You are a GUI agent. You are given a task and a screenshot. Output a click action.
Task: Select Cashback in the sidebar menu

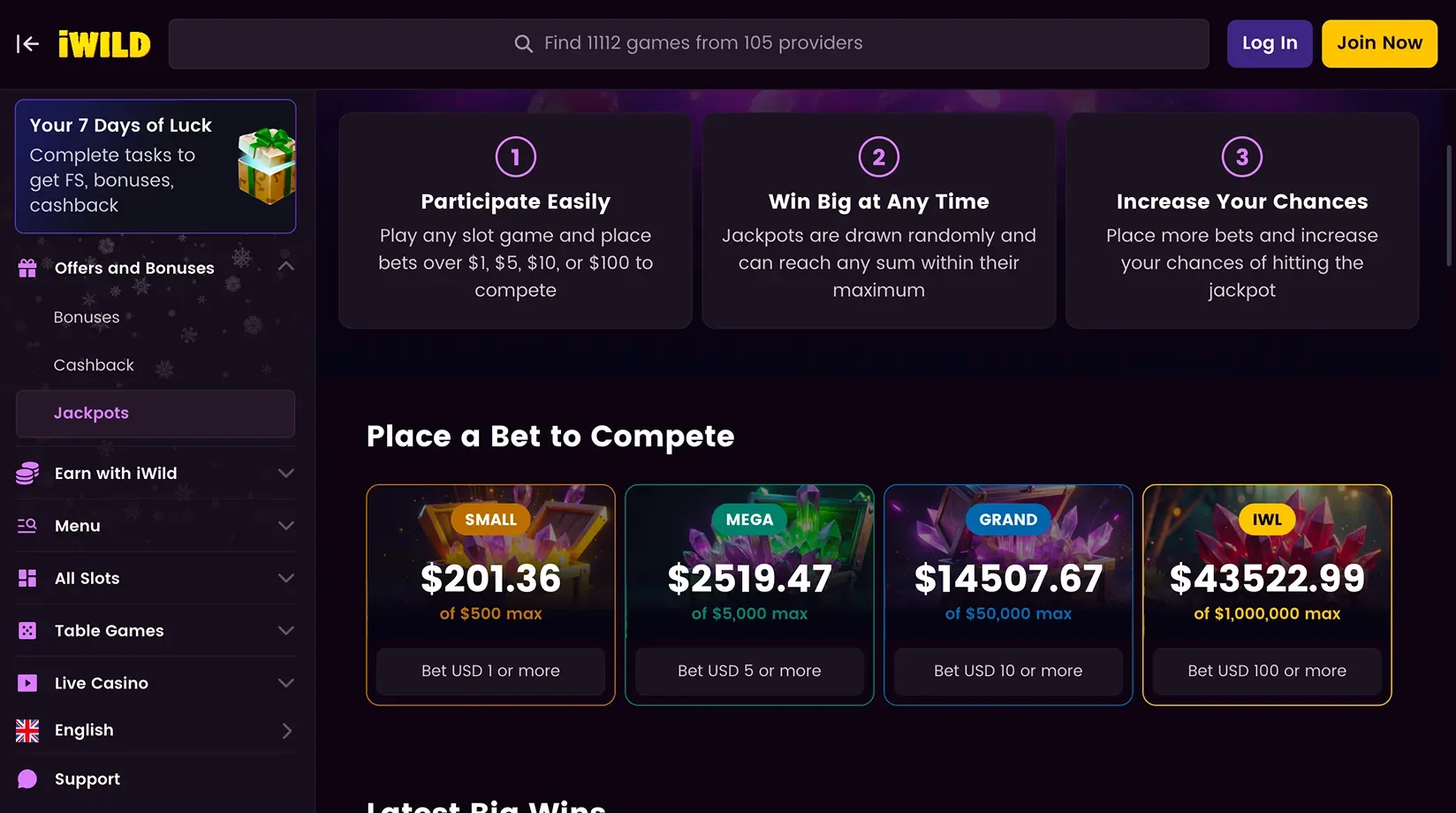coord(94,364)
